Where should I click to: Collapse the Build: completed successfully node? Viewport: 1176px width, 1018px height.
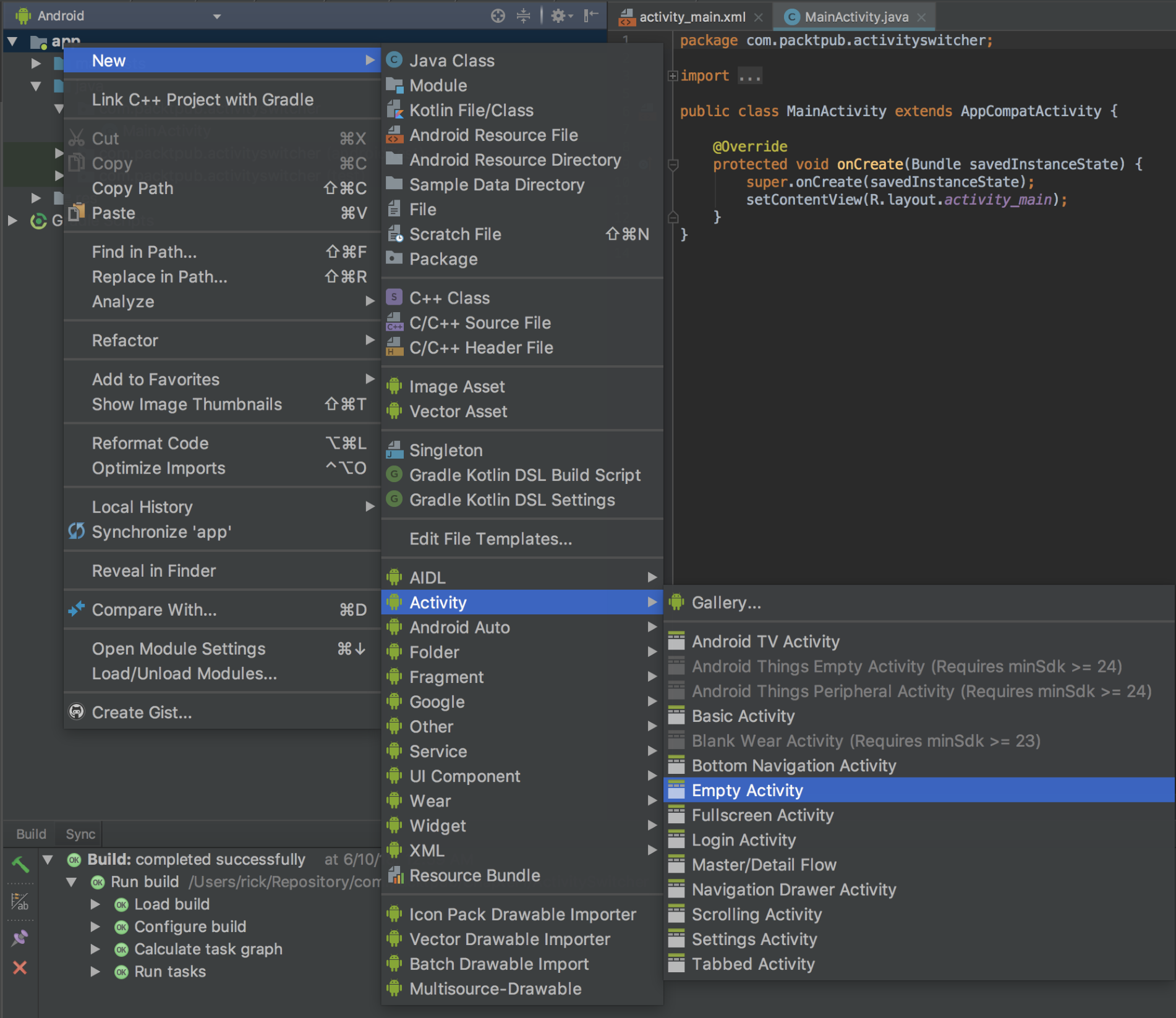[48, 859]
